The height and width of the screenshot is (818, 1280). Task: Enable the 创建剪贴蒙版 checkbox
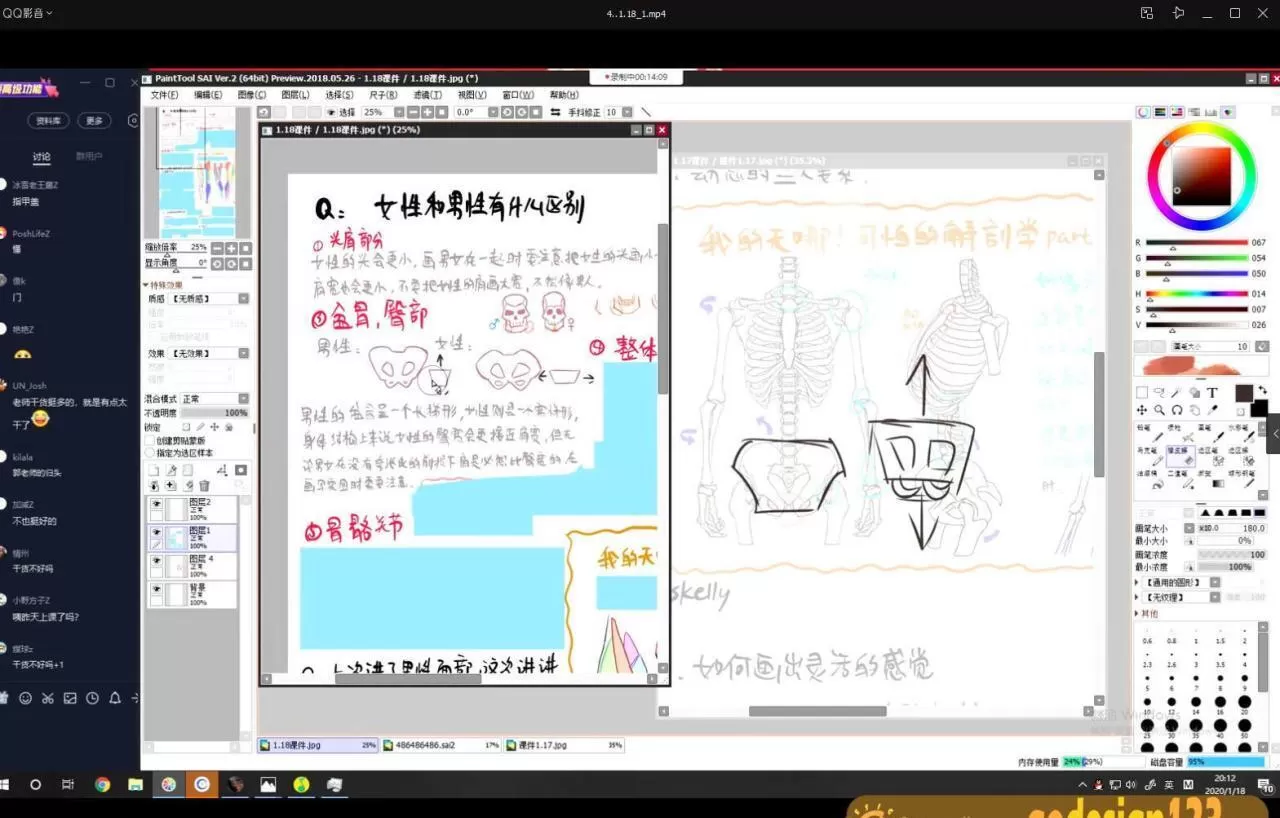pyautogui.click(x=151, y=440)
